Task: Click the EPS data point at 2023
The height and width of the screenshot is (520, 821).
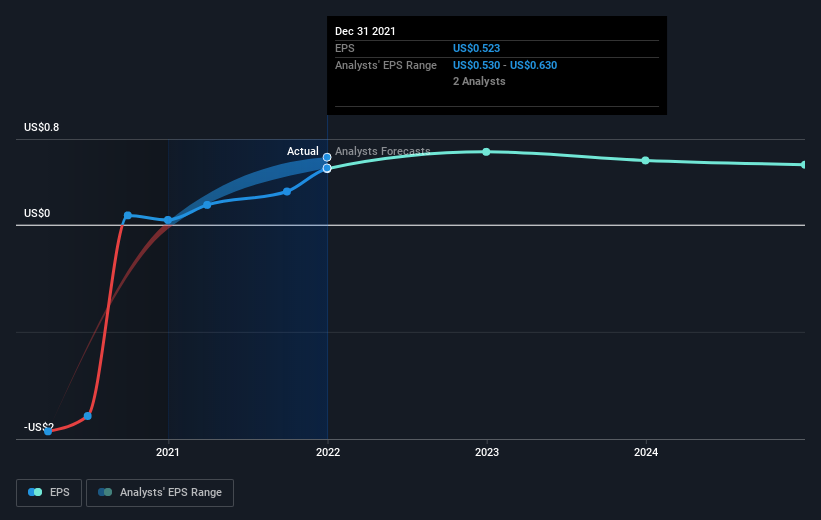Action: coord(486,152)
